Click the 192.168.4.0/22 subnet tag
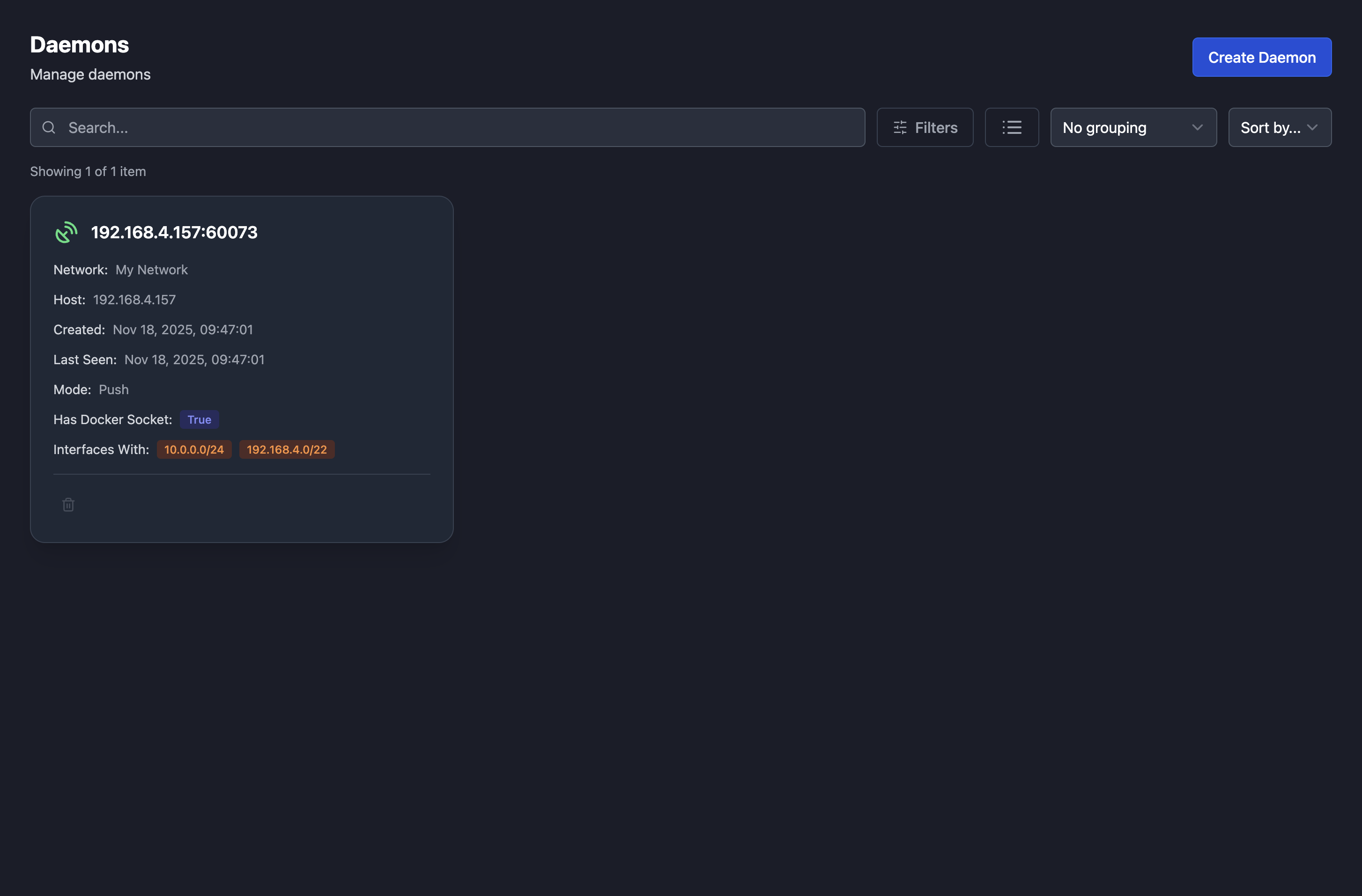Screen dimensions: 1362x896 [x=287, y=450]
